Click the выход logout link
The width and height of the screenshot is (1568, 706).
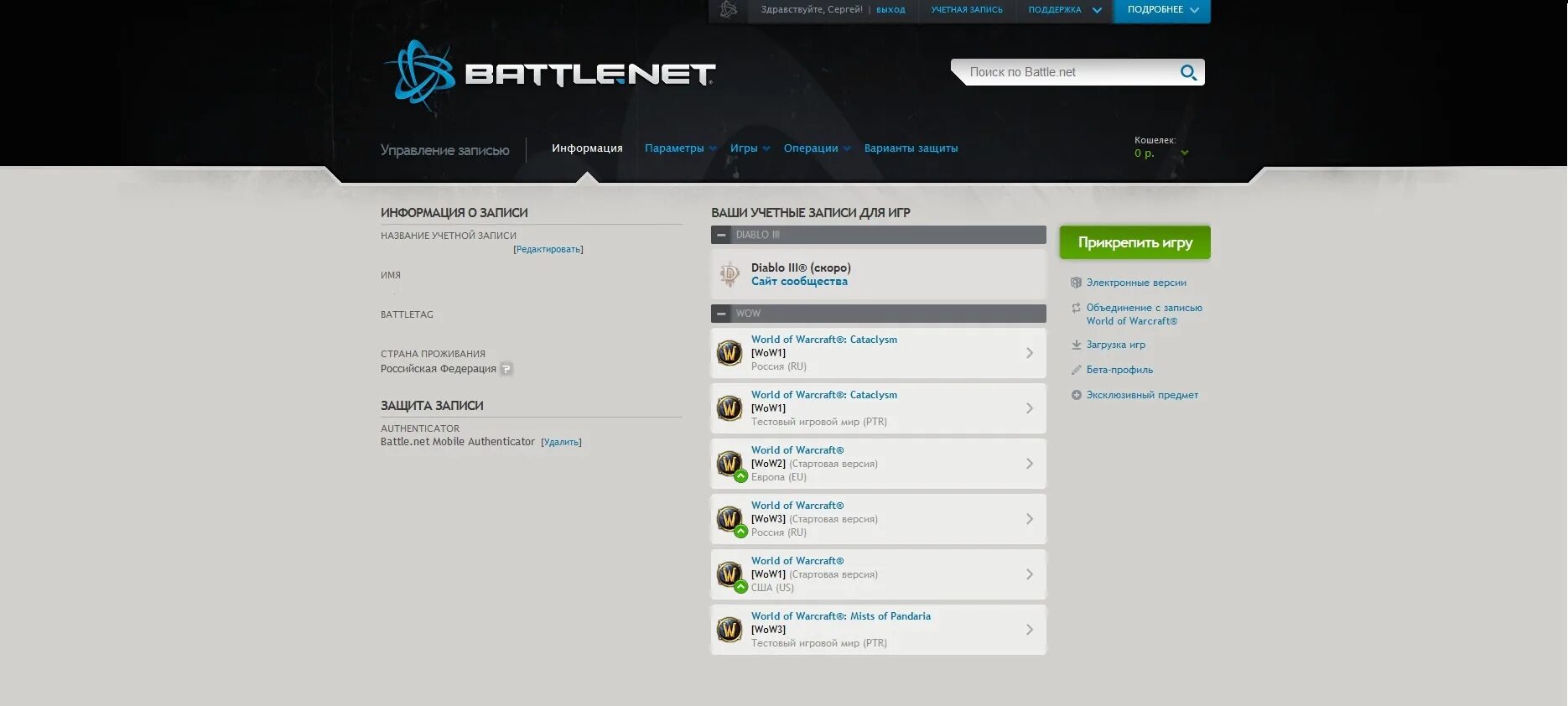[x=890, y=10]
